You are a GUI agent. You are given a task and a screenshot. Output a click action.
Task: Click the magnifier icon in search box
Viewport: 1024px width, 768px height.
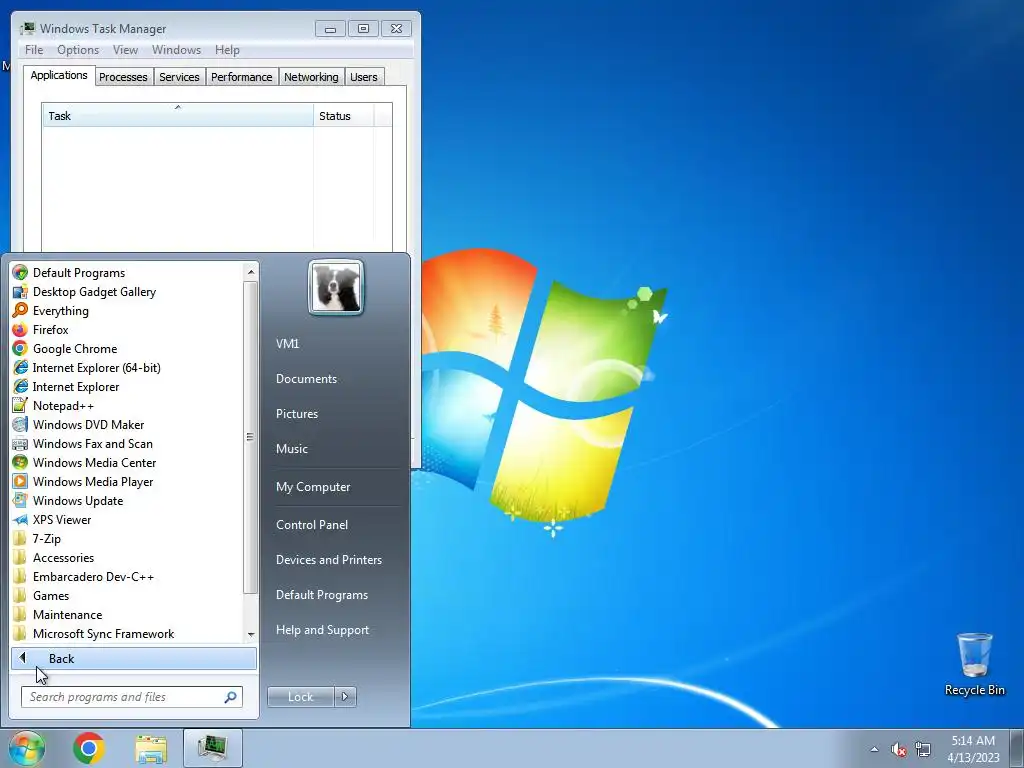tap(230, 697)
